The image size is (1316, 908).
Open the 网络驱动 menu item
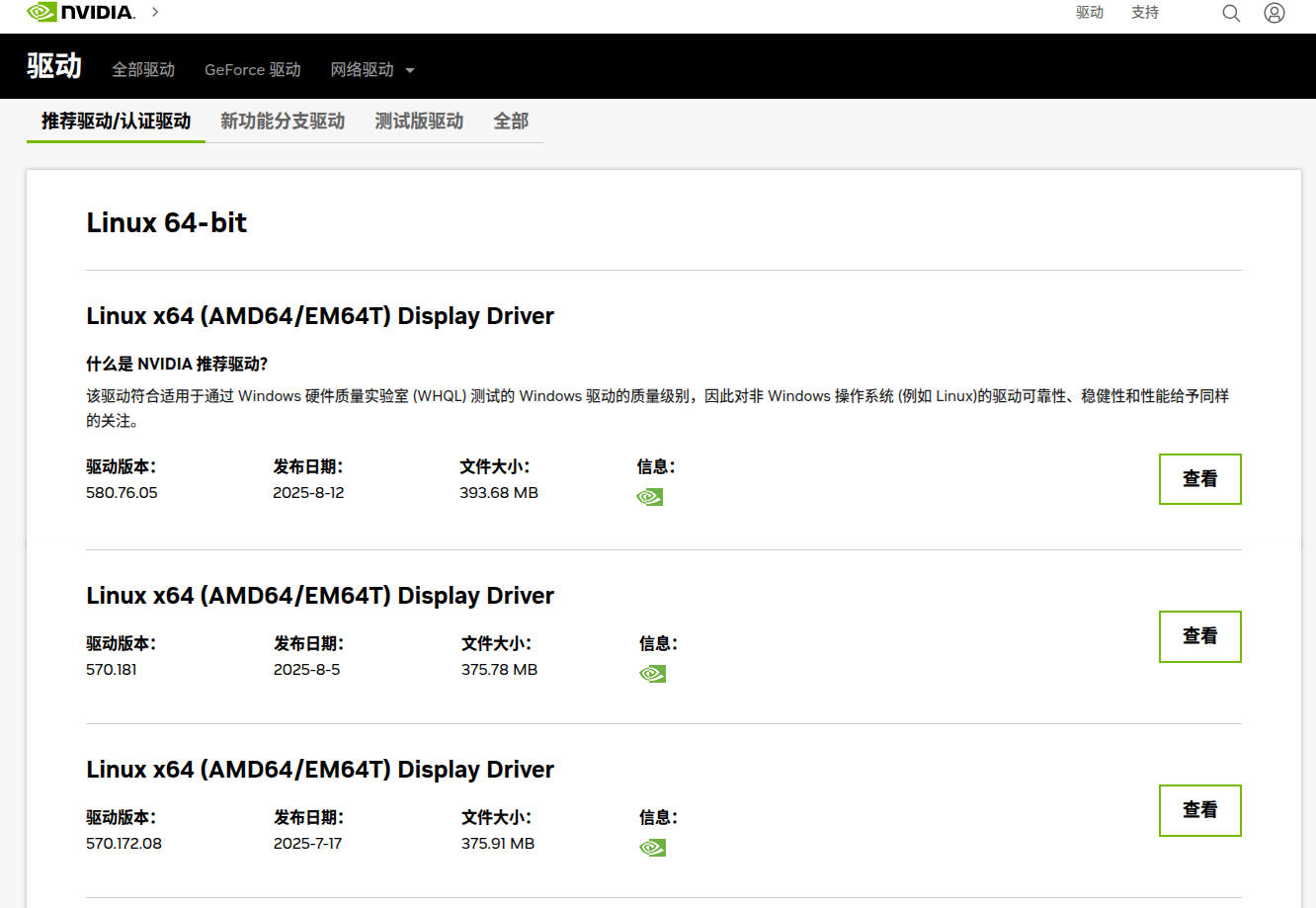pos(362,69)
